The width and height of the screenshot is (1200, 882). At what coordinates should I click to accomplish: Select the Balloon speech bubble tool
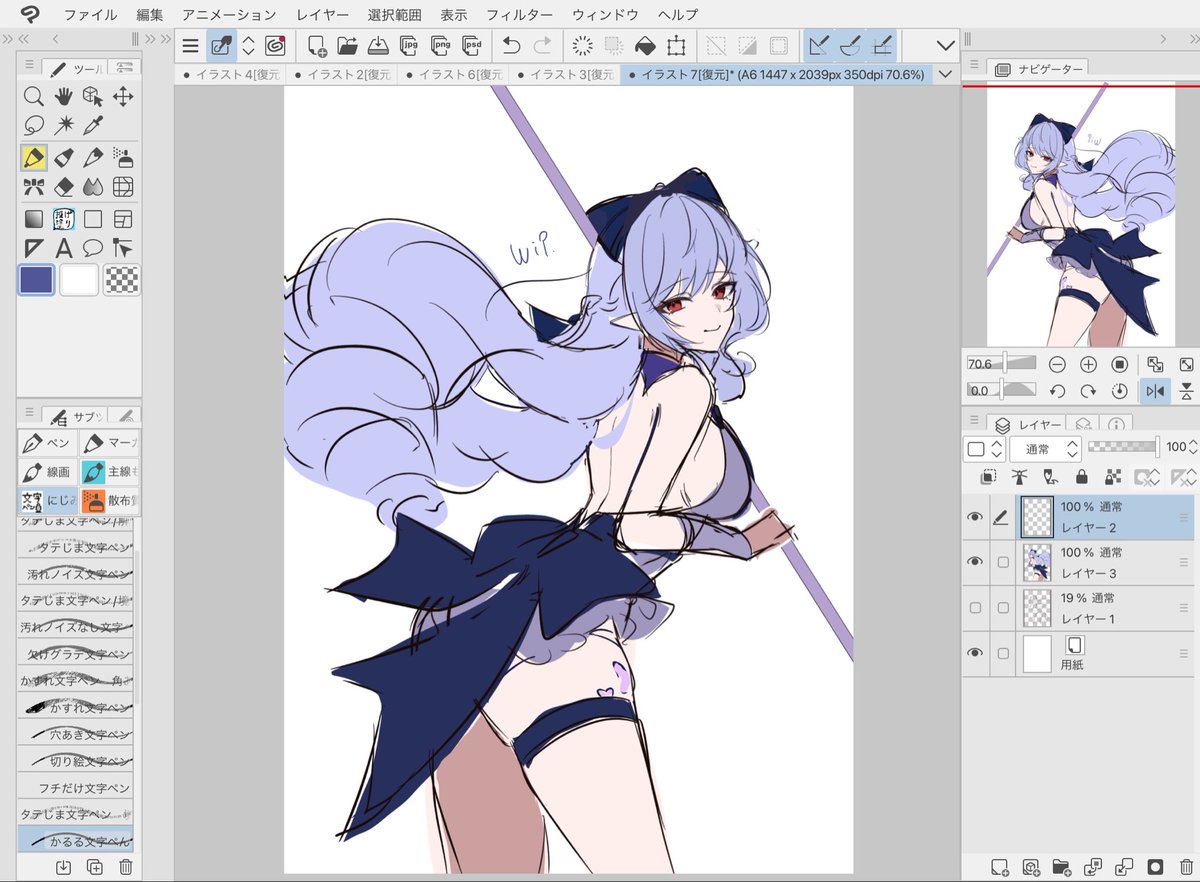pos(93,249)
